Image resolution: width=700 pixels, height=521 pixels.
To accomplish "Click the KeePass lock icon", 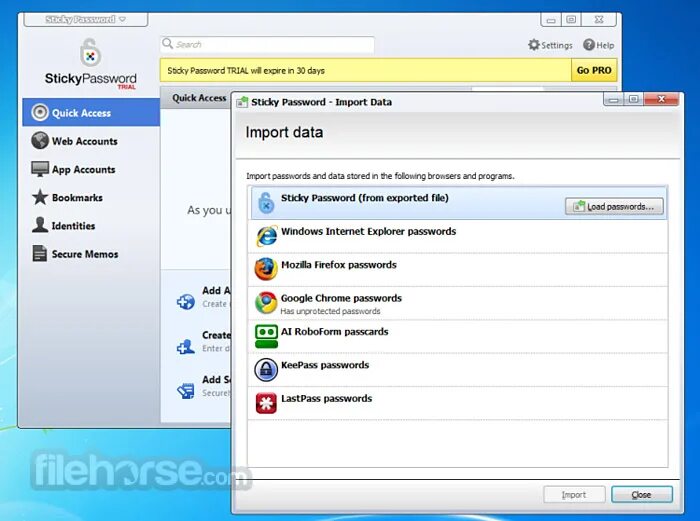I will pos(266,370).
